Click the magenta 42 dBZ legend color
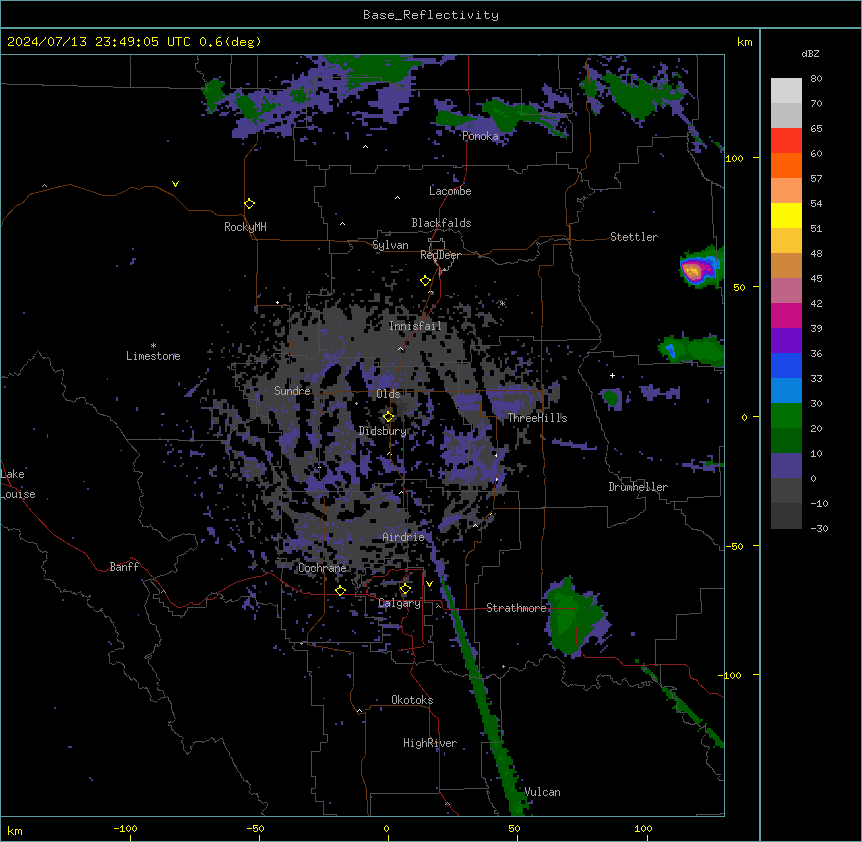The image size is (862, 842). [x=786, y=315]
